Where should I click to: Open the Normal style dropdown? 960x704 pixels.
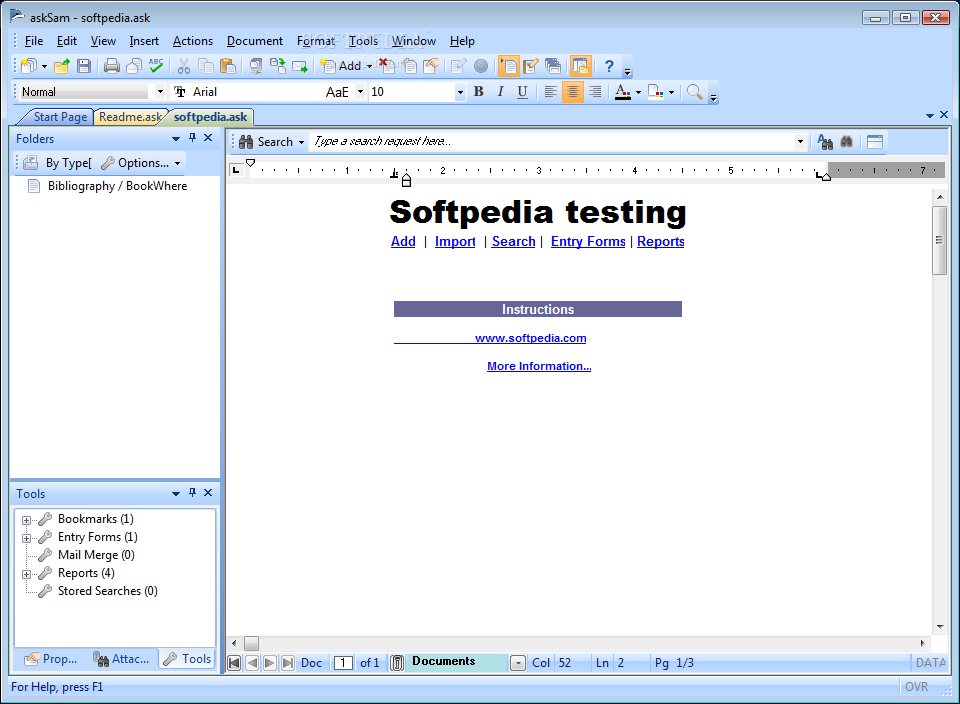pos(160,92)
